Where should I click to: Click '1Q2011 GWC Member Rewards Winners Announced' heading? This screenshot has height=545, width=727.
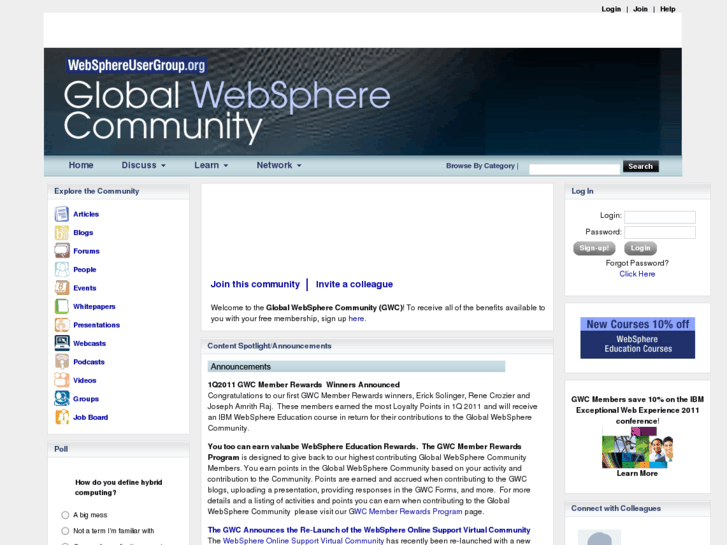304,385
